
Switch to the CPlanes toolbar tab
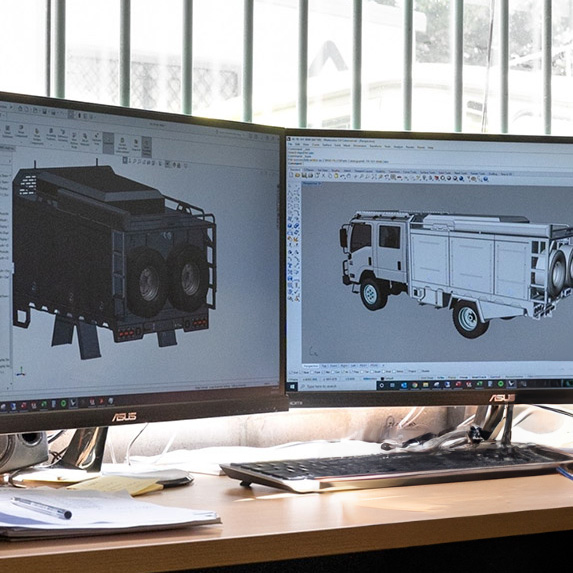click(x=309, y=170)
